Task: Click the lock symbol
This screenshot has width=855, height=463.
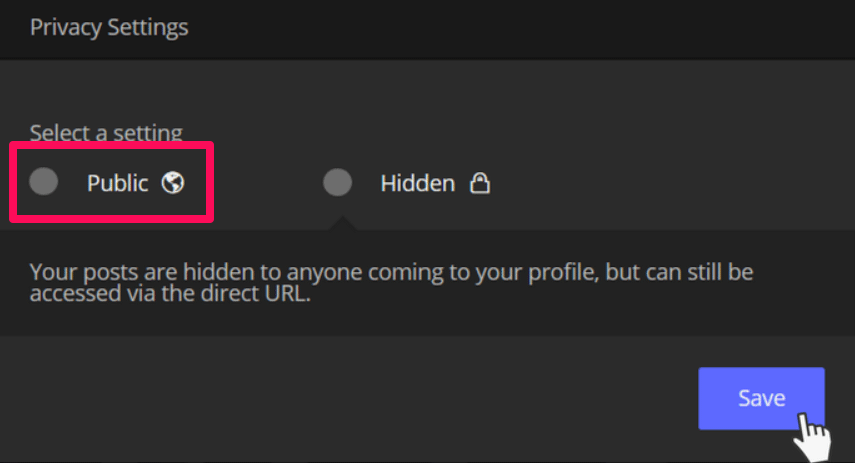Action: [480, 183]
